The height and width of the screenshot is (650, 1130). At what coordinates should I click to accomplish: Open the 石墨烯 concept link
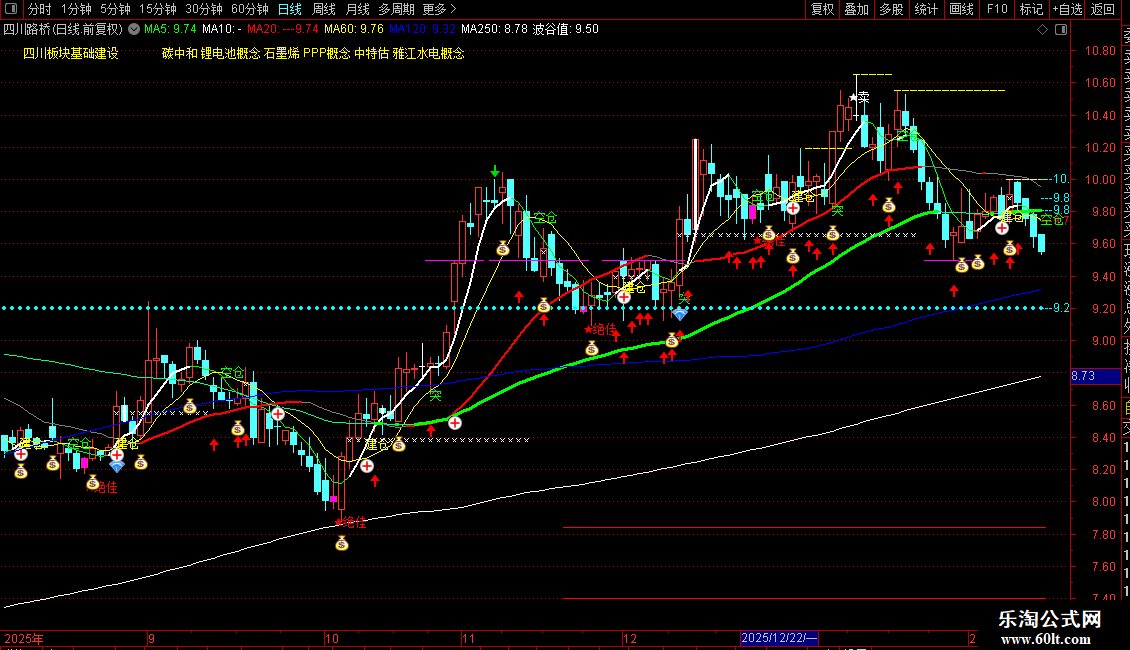point(282,53)
